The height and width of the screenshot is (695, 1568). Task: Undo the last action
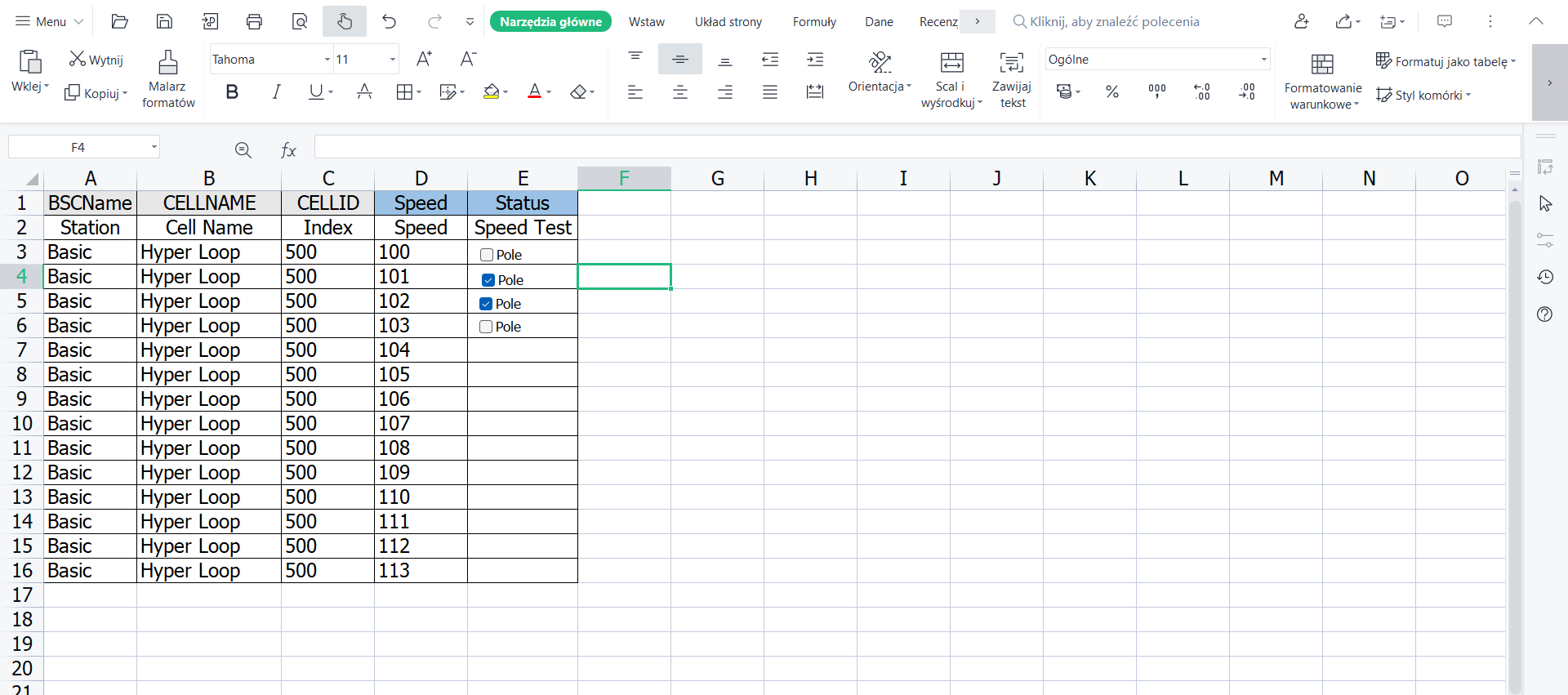pos(390,22)
